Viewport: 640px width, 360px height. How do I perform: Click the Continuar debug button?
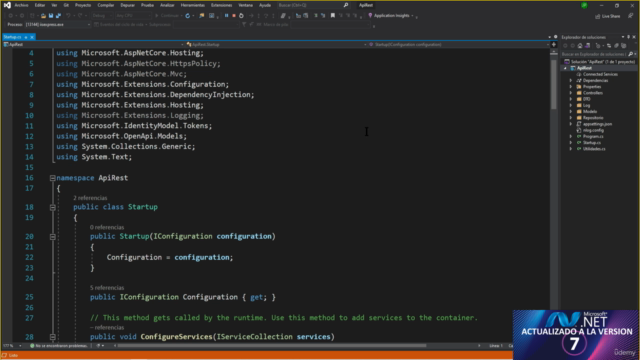point(168,16)
